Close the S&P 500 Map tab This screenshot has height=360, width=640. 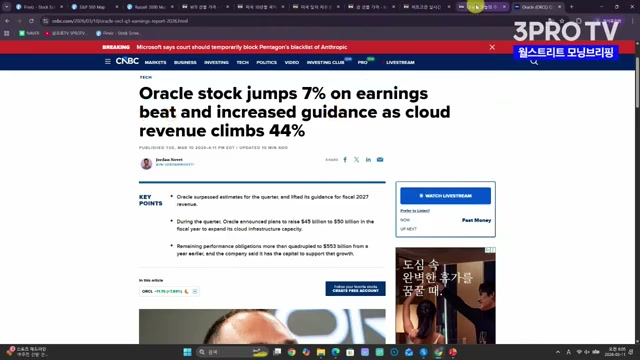117,7
